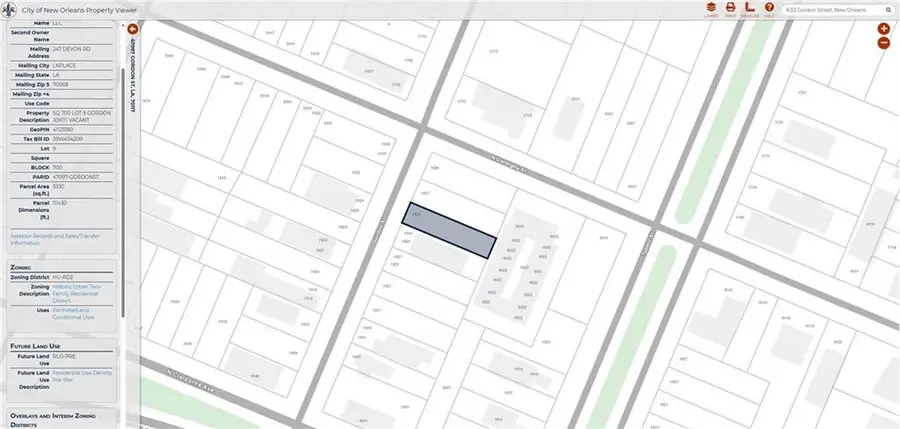Click the Future Land Use section header
The image size is (900, 429).
(x=35, y=346)
